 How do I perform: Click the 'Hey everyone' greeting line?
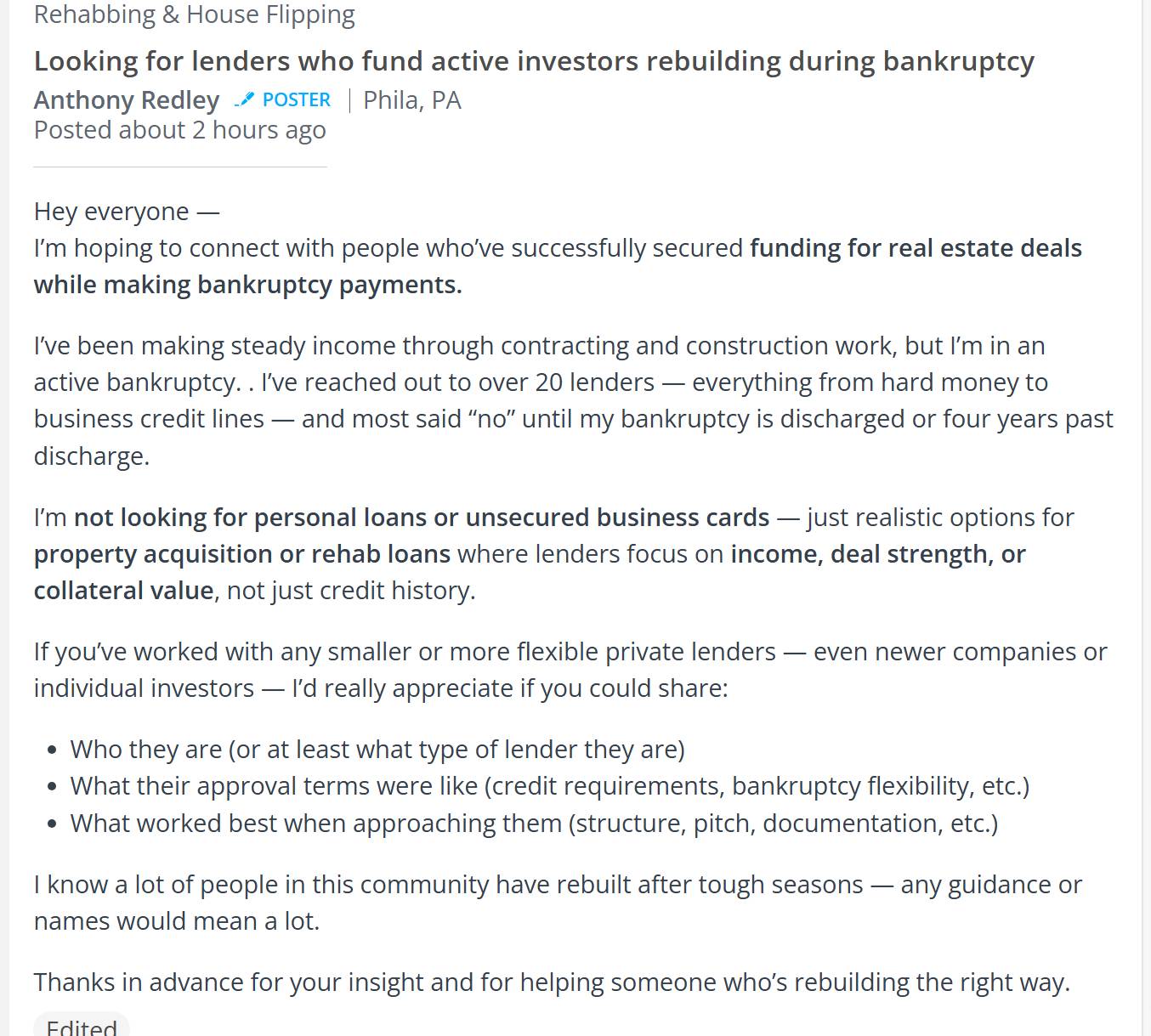coord(127,211)
